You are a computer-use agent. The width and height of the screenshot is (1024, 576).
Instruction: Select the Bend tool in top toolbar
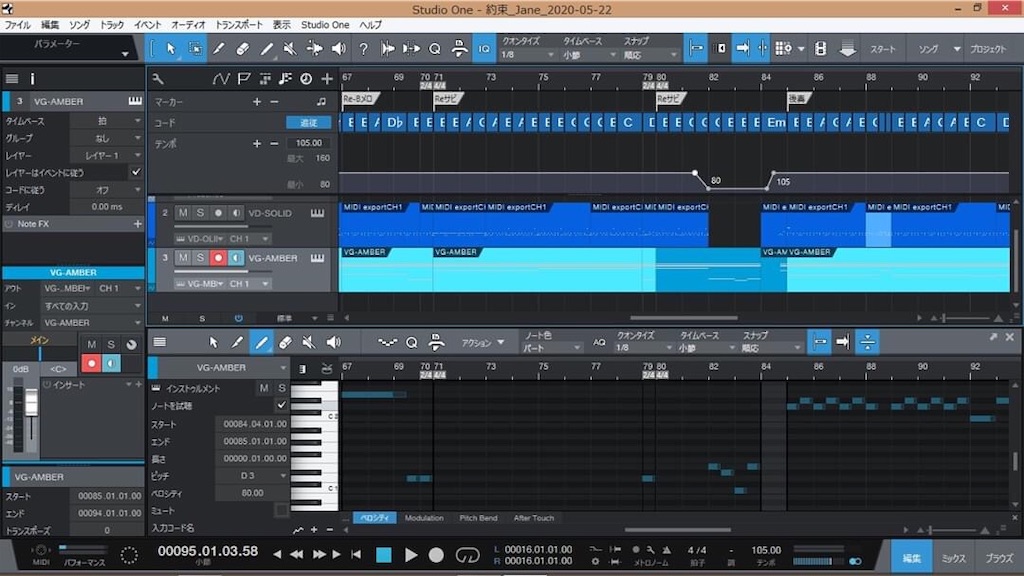tap(314, 49)
